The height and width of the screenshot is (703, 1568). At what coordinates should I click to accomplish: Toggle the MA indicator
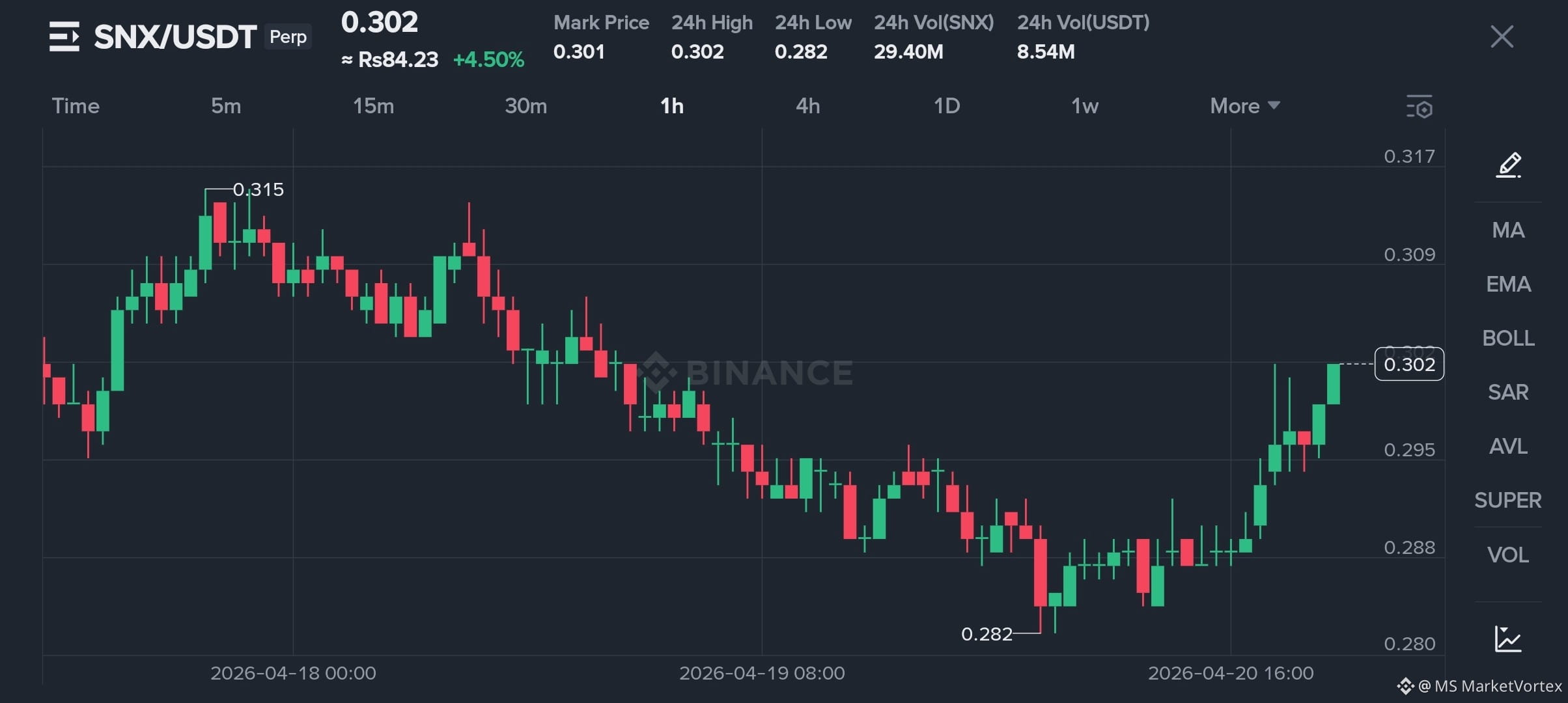(1508, 230)
